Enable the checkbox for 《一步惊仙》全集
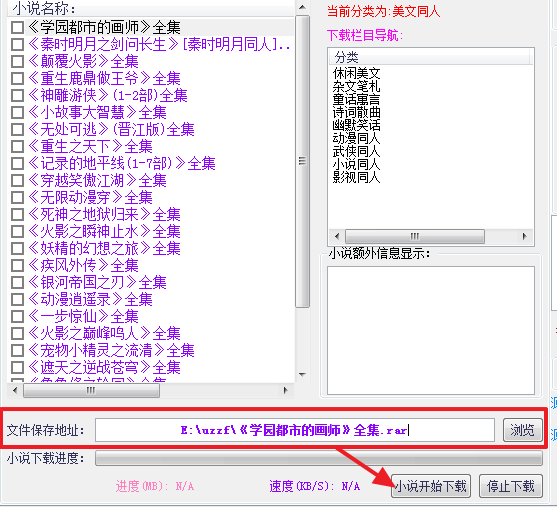The image size is (557, 507). [x=17, y=317]
